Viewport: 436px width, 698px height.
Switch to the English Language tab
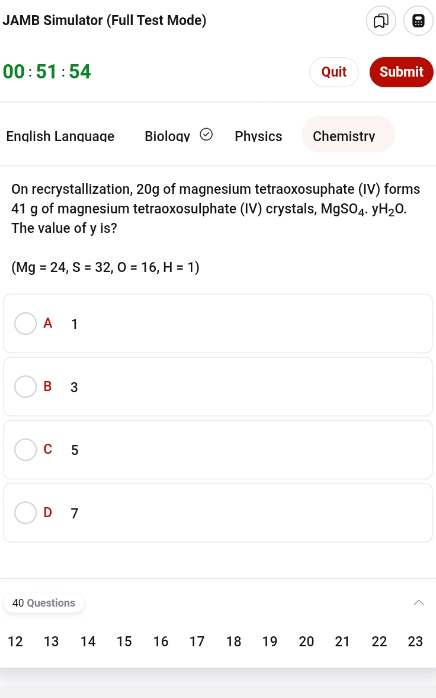point(60,136)
